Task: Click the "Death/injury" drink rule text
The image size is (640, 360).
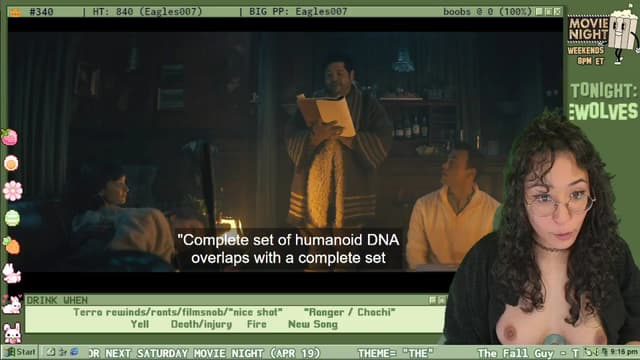Action: click(201, 324)
